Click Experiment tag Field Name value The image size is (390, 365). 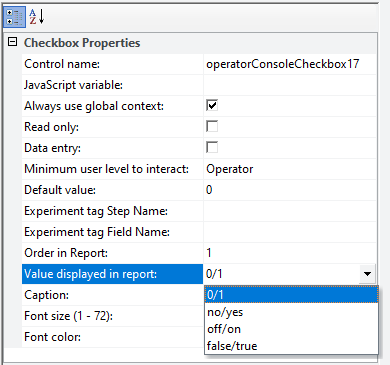pos(290,232)
